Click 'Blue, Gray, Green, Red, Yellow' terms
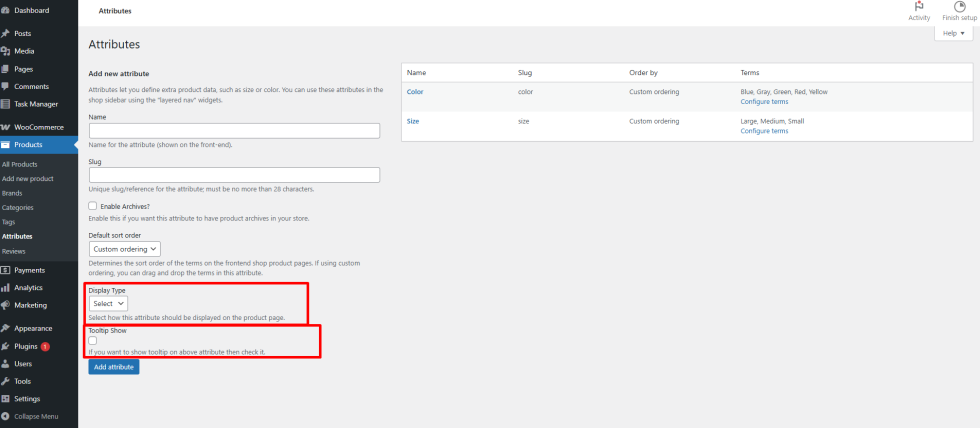 (x=784, y=92)
